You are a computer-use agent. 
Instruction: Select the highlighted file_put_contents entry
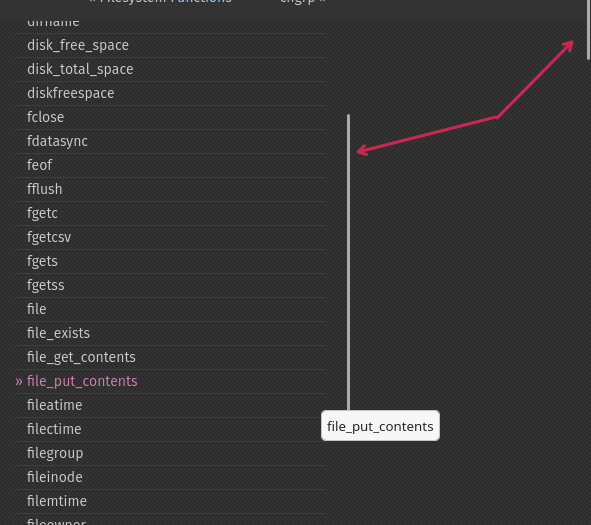[x=82, y=381]
